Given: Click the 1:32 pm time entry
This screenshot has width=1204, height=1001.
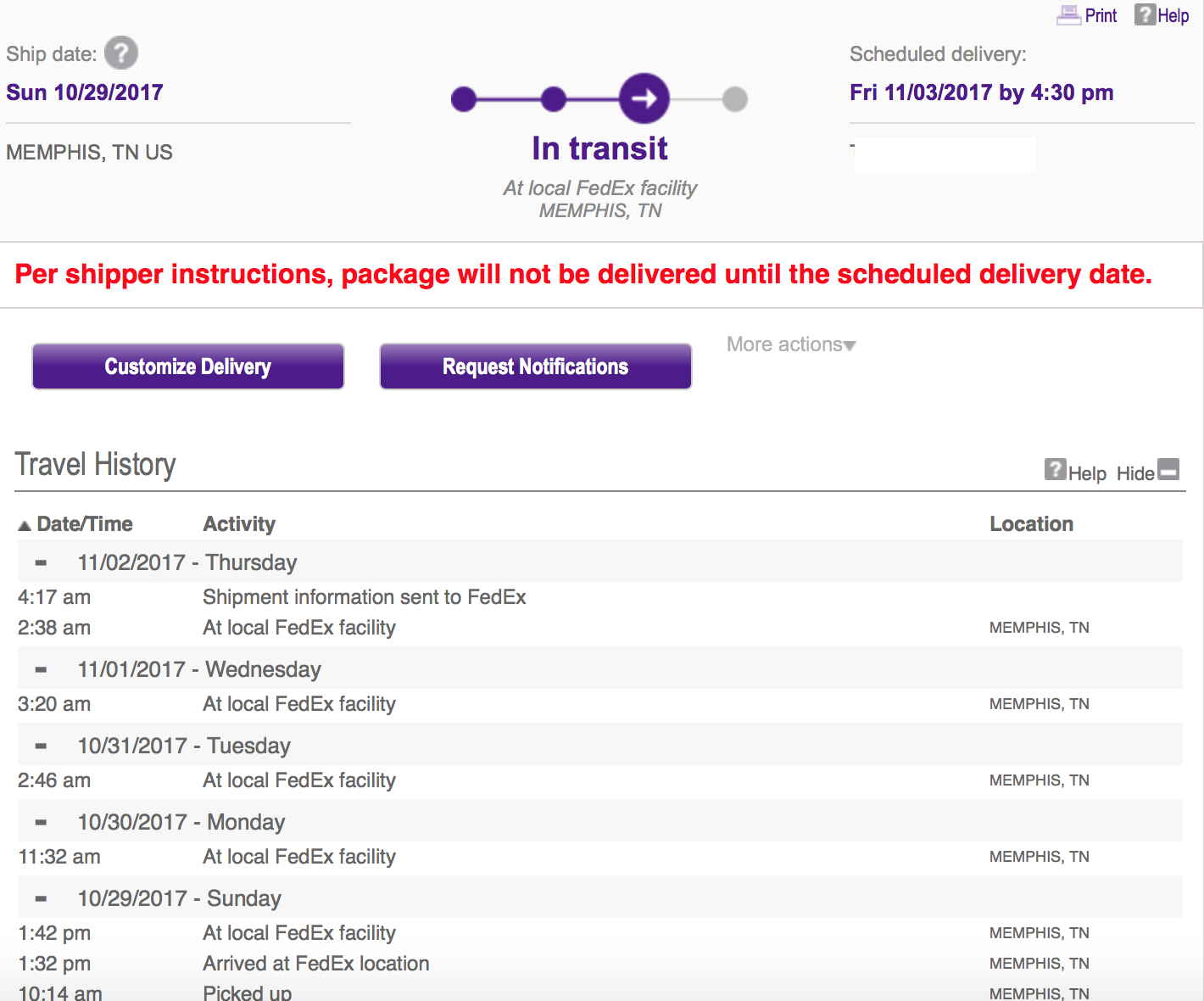Looking at the screenshot, I should pos(54,964).
